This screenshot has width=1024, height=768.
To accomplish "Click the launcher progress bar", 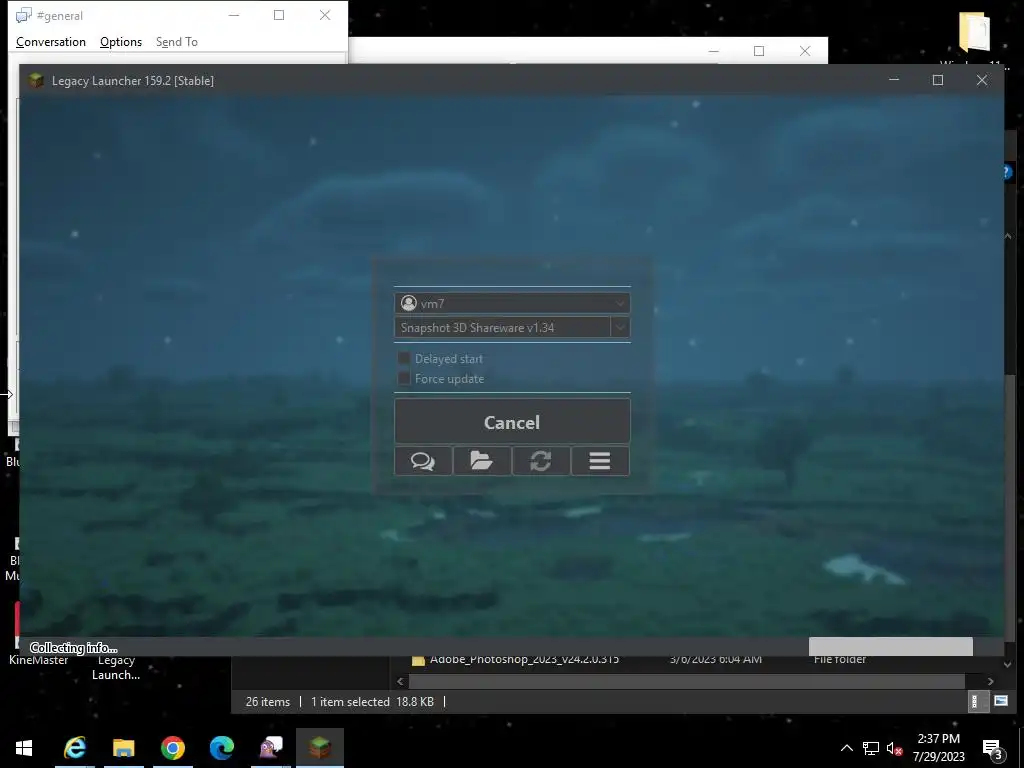I will tap(891, 647).
